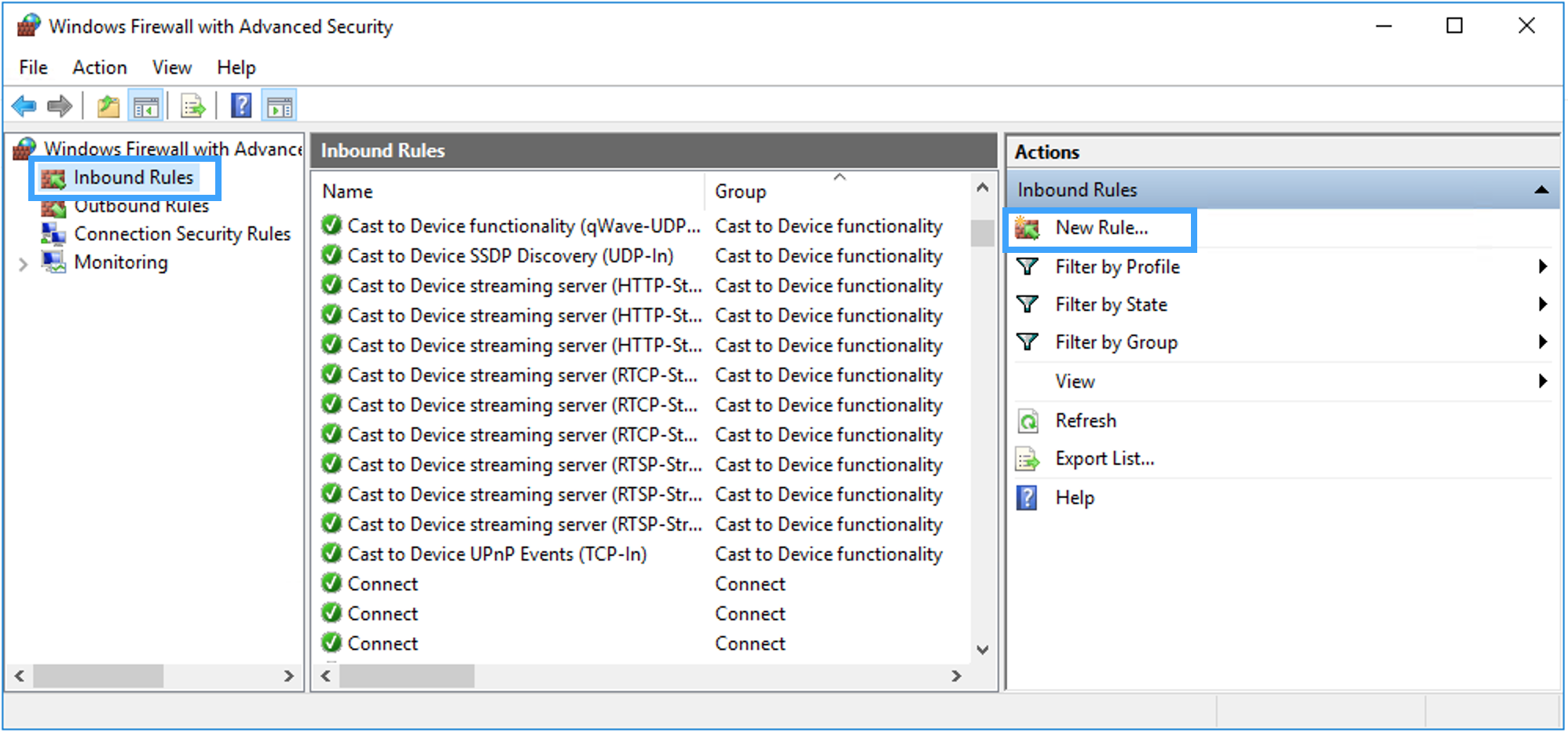This screenshot has width=1568, height=732.
Task: Click the Forward arrow toolbar icon
Action: [x=60, y=105]
